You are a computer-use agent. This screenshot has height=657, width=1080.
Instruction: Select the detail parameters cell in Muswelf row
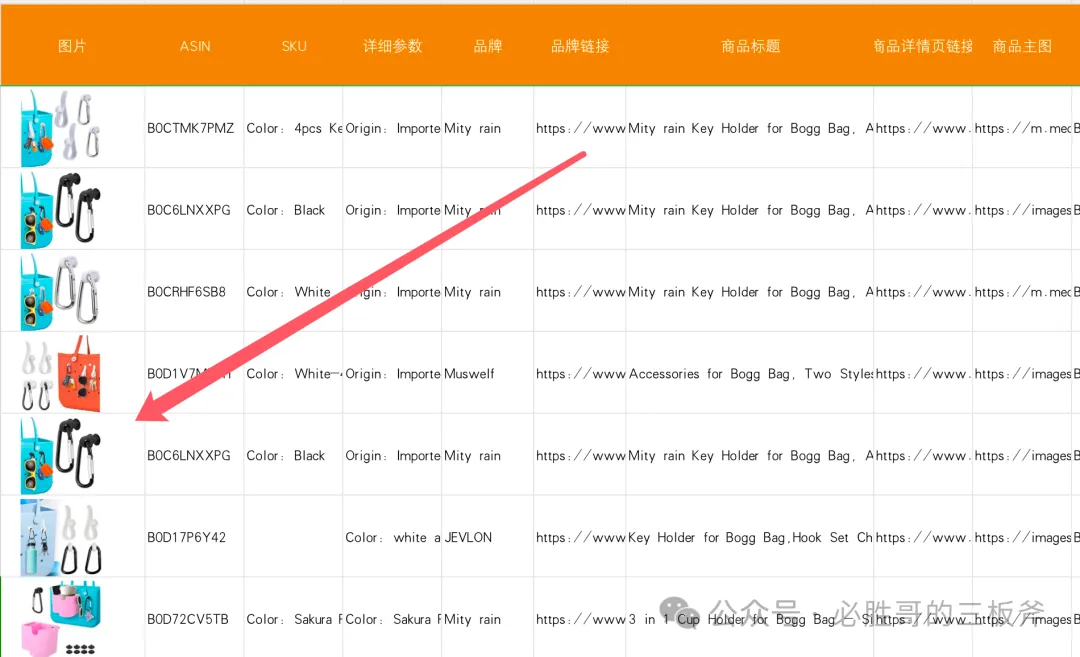click(x=393, y=374)
